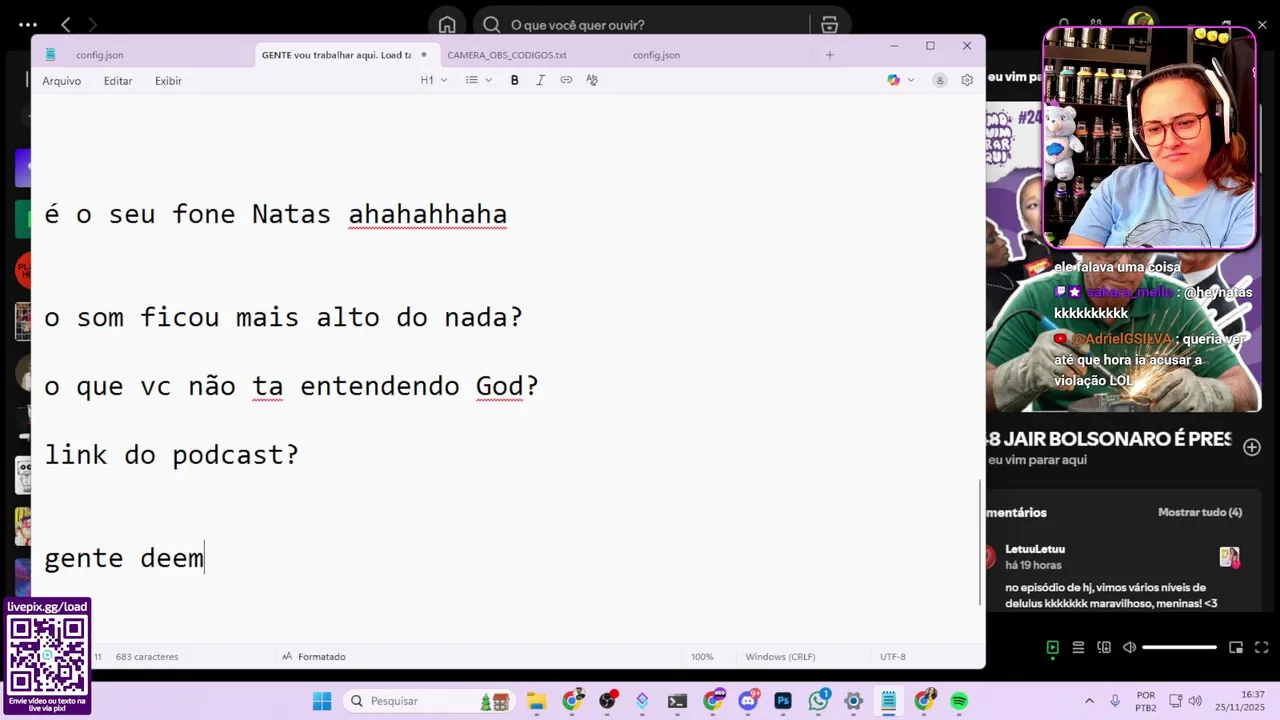Viewport: 1280px width, 720px height.
Task: Open the Editar menu
Action: pos(118,81)
